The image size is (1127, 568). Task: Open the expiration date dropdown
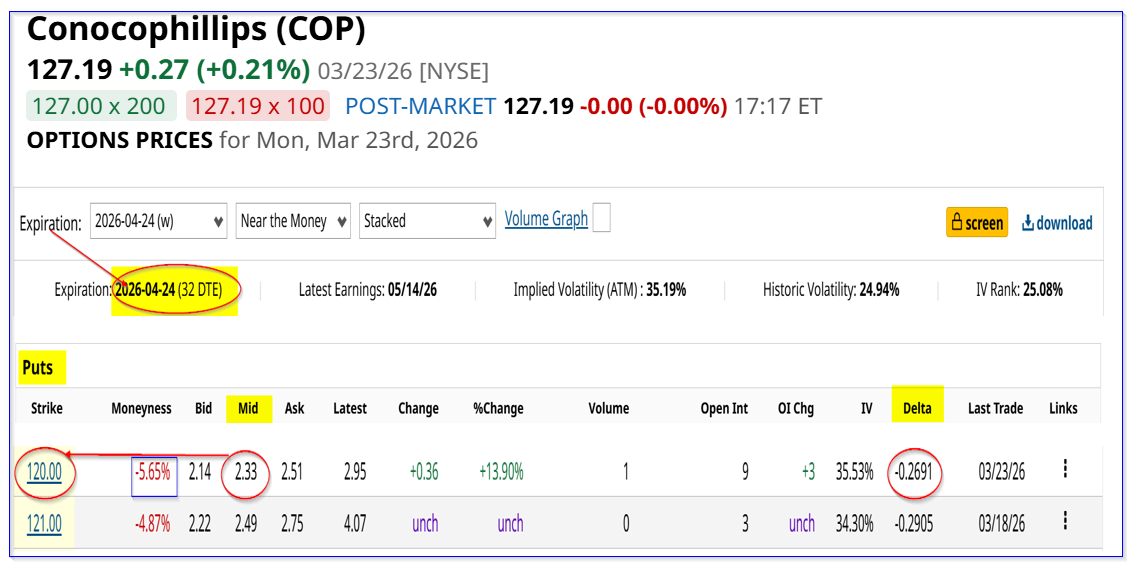tap(158, 221)
